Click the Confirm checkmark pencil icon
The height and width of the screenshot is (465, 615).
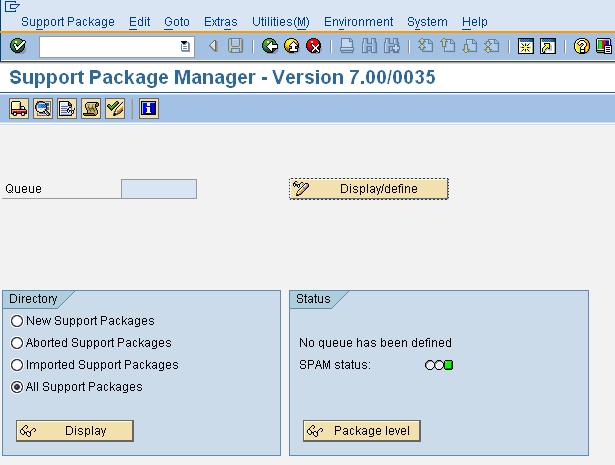[x=115, y=108]
